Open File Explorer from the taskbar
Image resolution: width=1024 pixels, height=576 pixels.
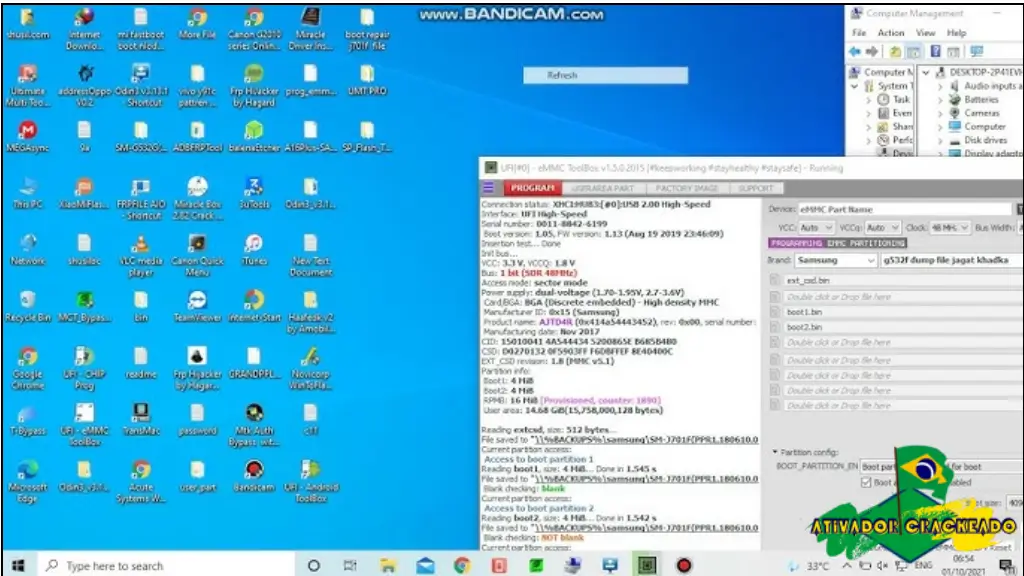[x=388, y=565]
